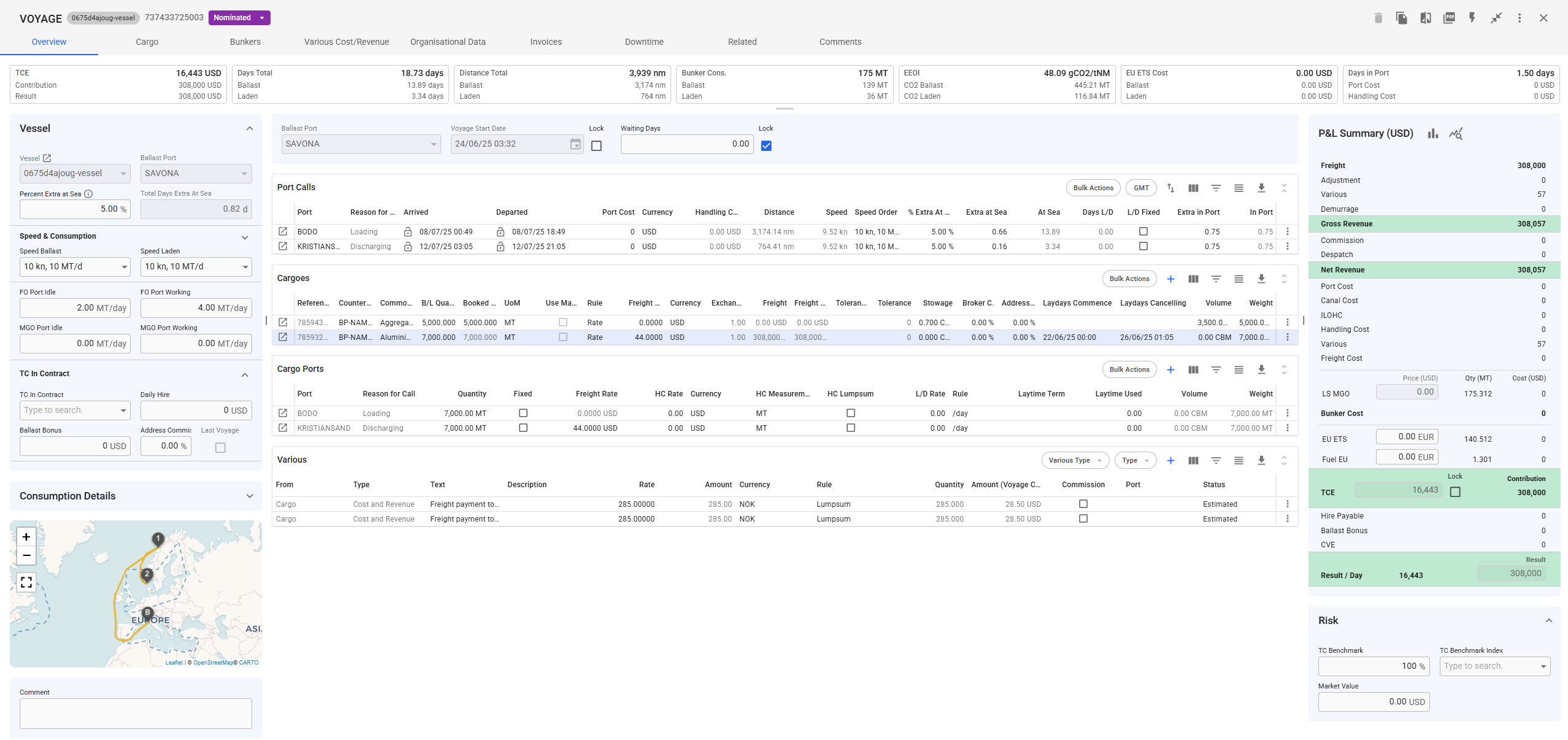Uncheck the Waiting Days lock checkbox

pos(766,146)
